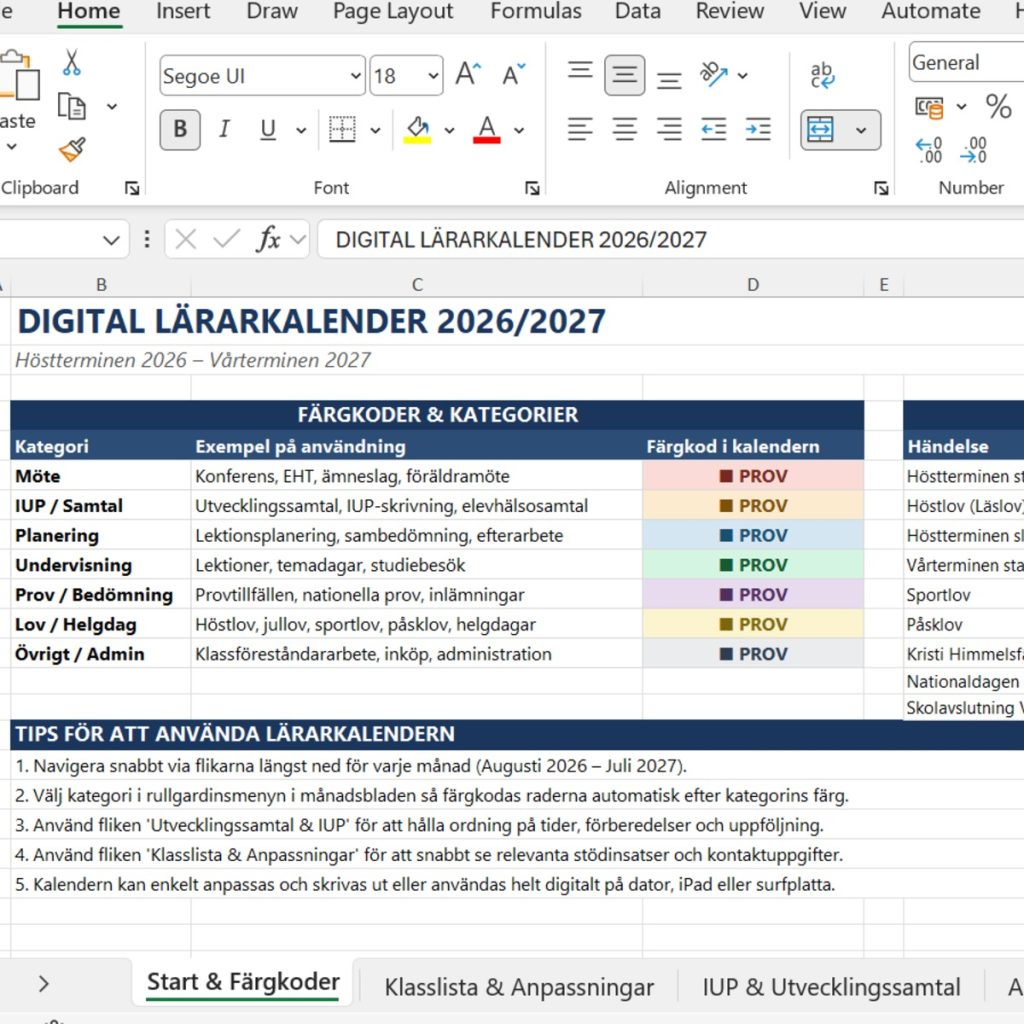Switch to the Formulas tab

(x=536, y=11)
